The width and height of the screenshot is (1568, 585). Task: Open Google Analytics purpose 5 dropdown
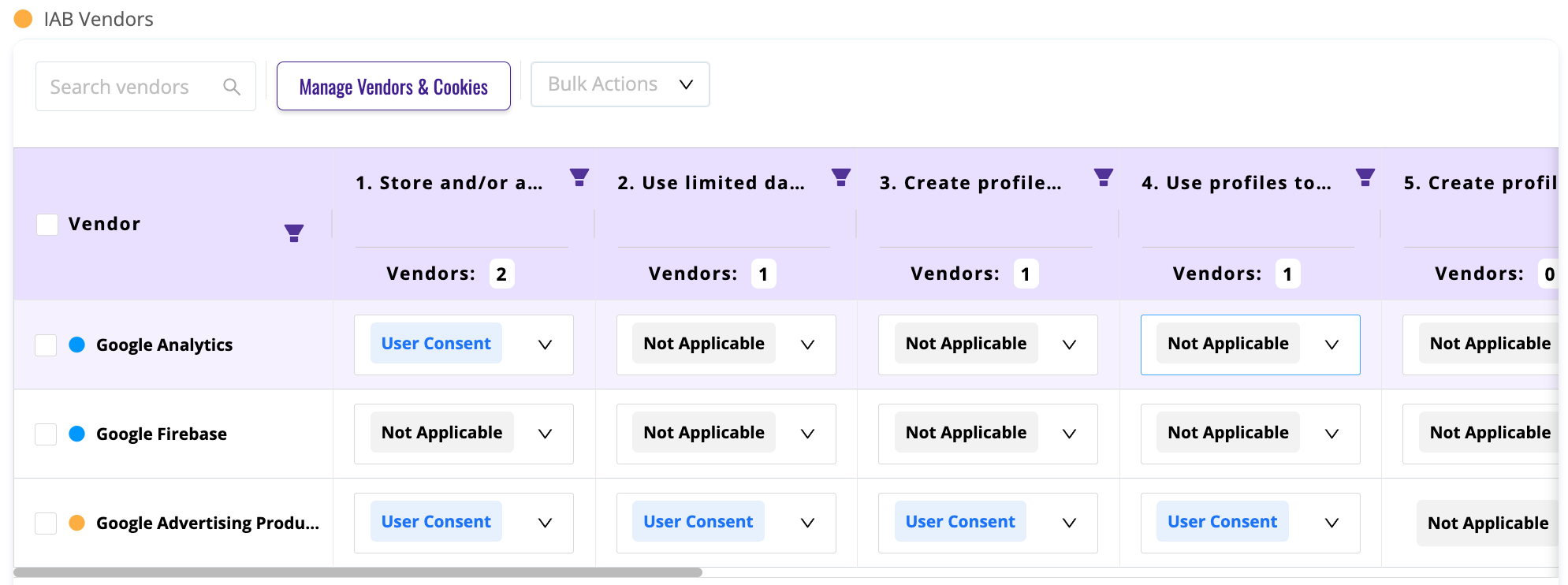coord(1481,345)
